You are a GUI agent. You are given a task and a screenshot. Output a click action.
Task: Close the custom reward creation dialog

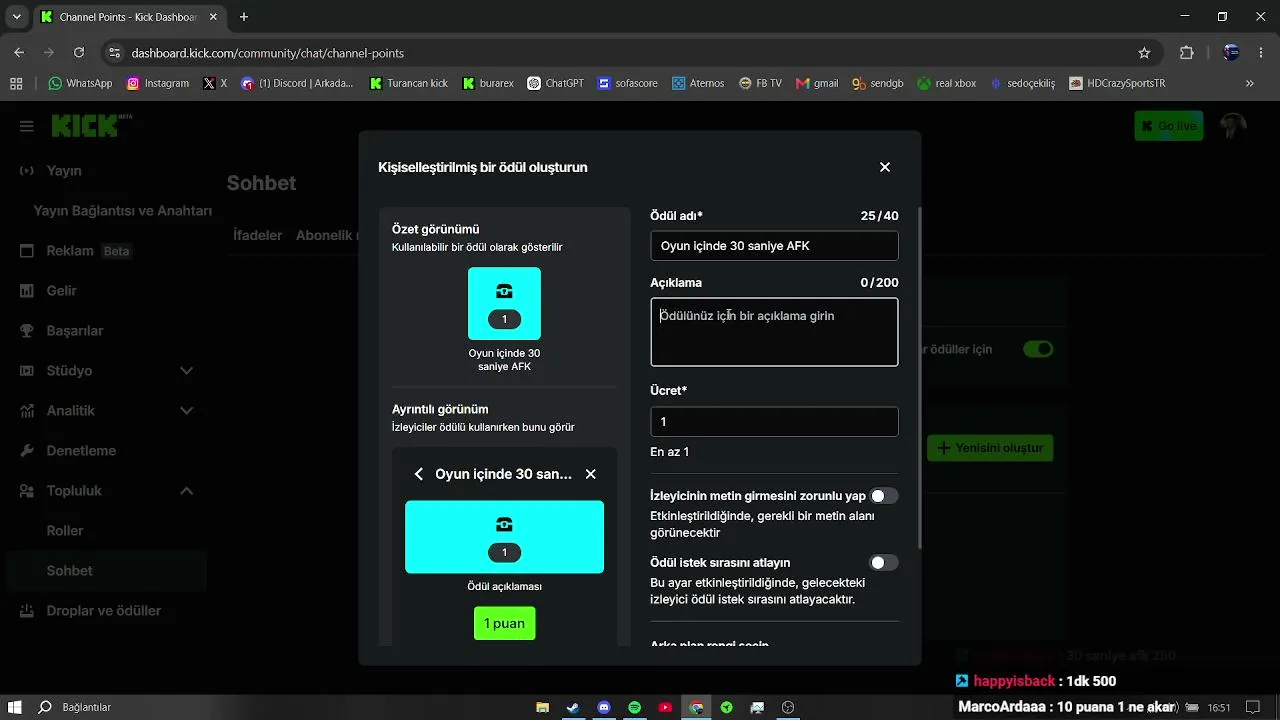click(884, 167)
